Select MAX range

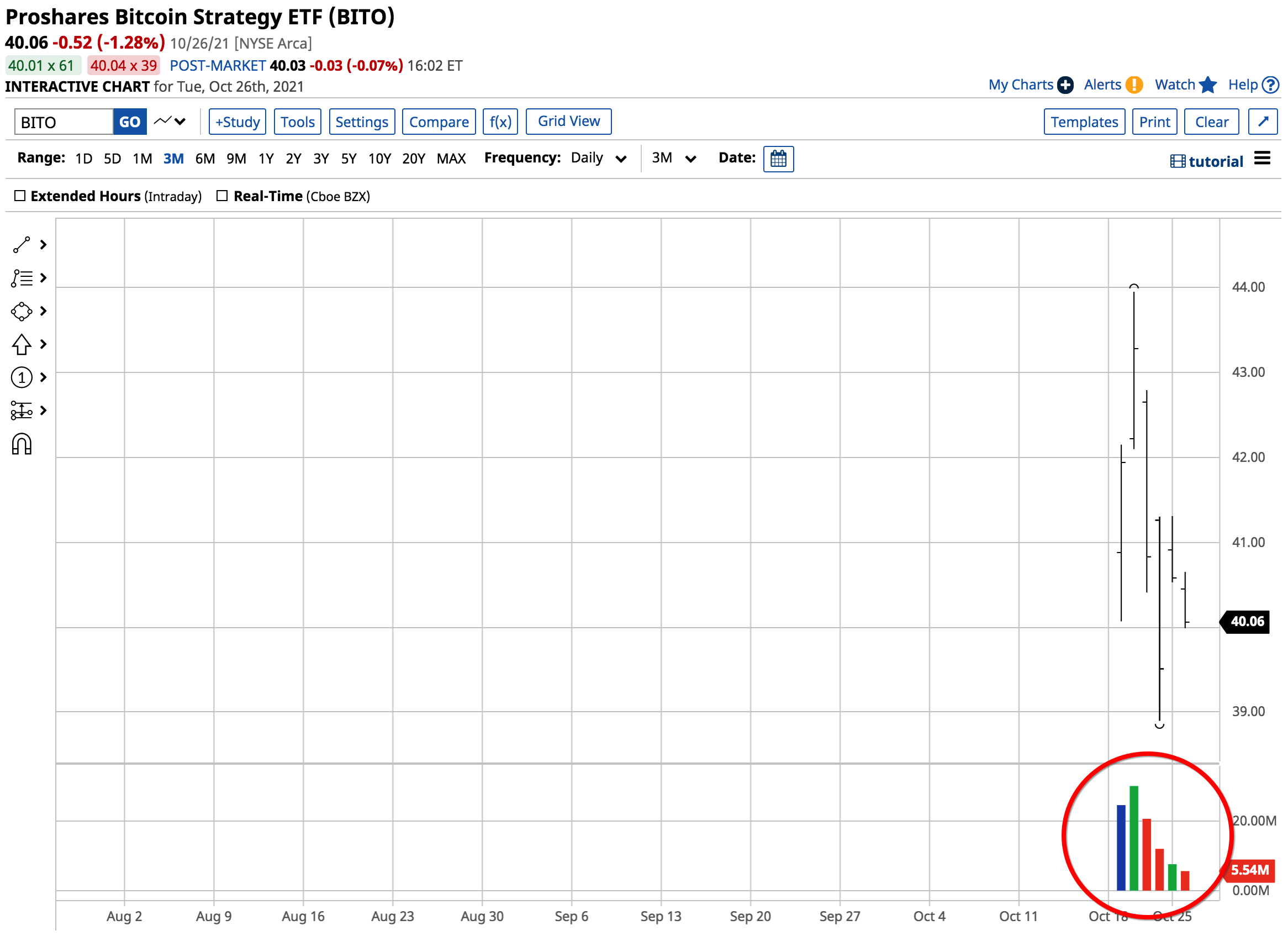pyautogui.click(x=451, y=159)
